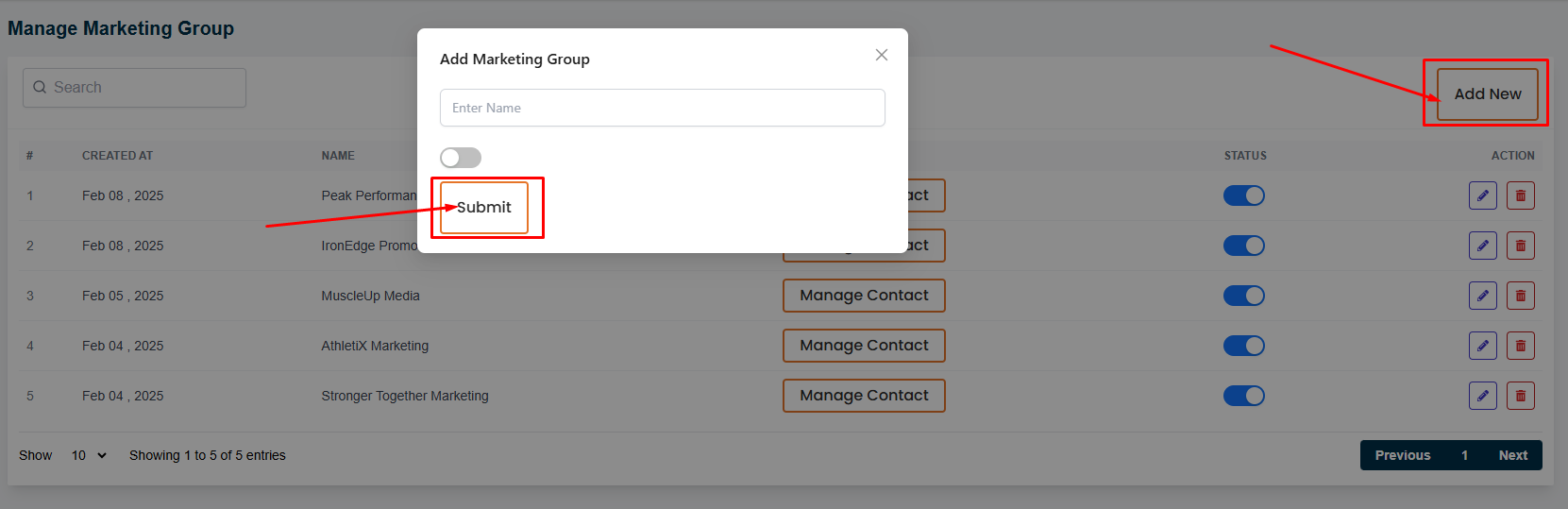
Task: Open the Show entries count dropdown
Action: [89, 455]
